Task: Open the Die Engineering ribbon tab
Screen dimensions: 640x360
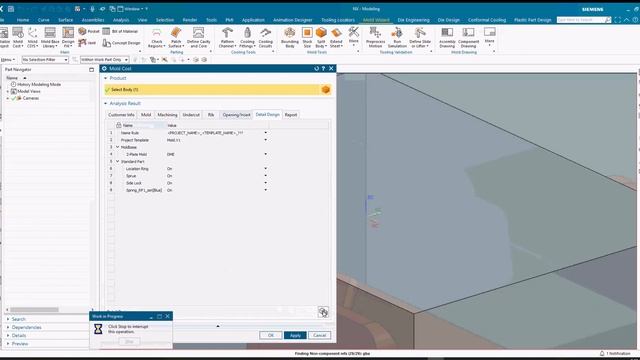Action: 413,20
